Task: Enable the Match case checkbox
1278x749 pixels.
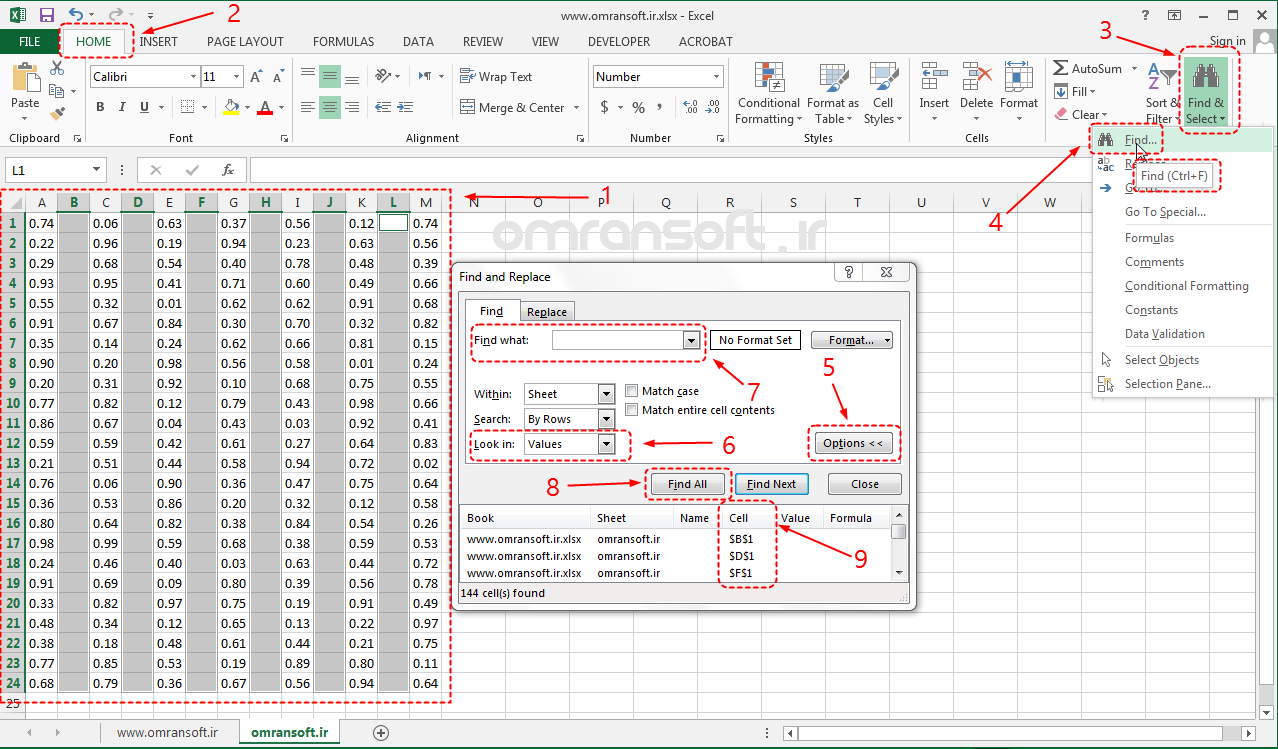Action: pyautogui.click(x=632, y=391)
